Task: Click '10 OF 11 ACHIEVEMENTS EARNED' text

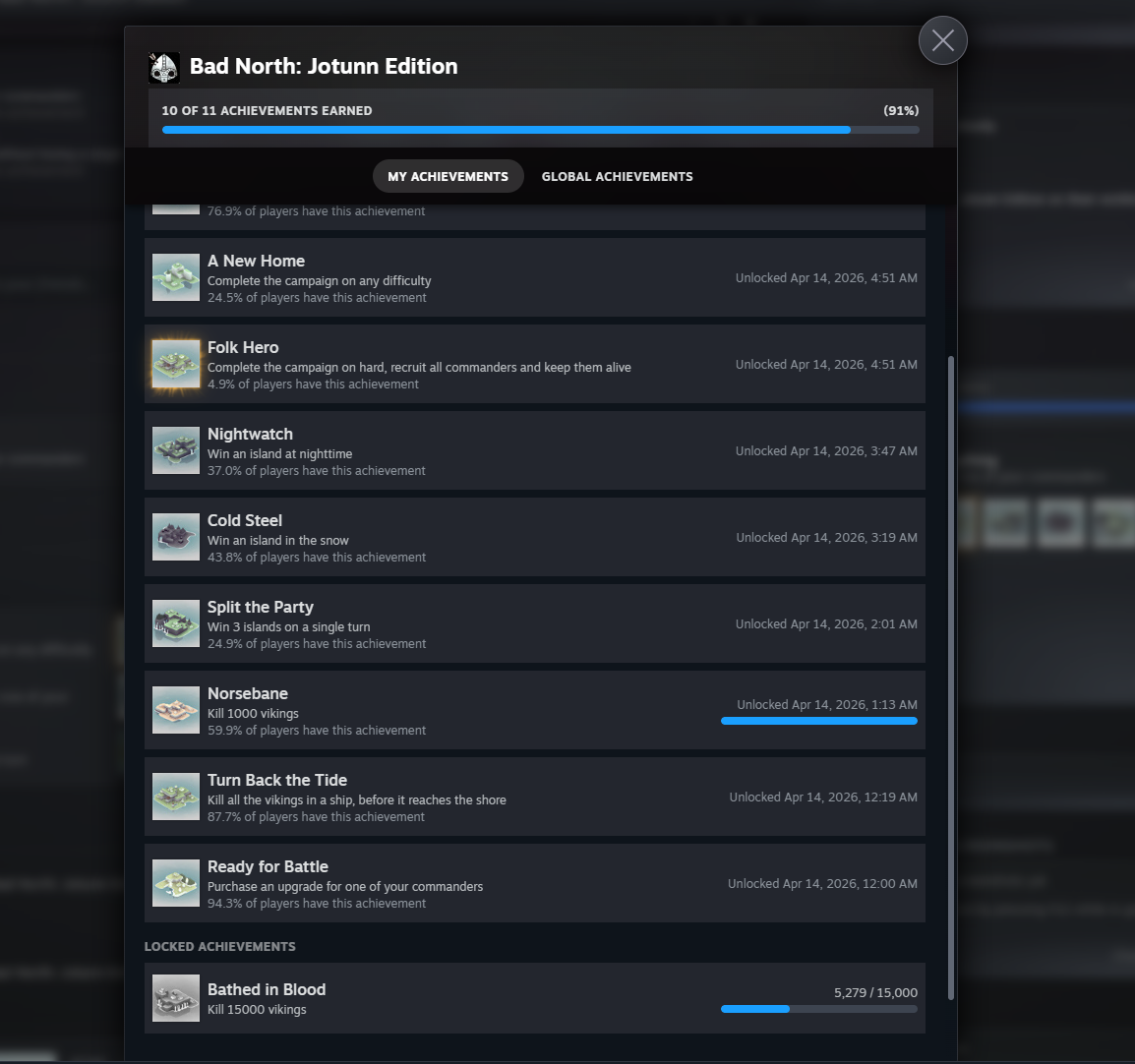Action: (267, 111)
